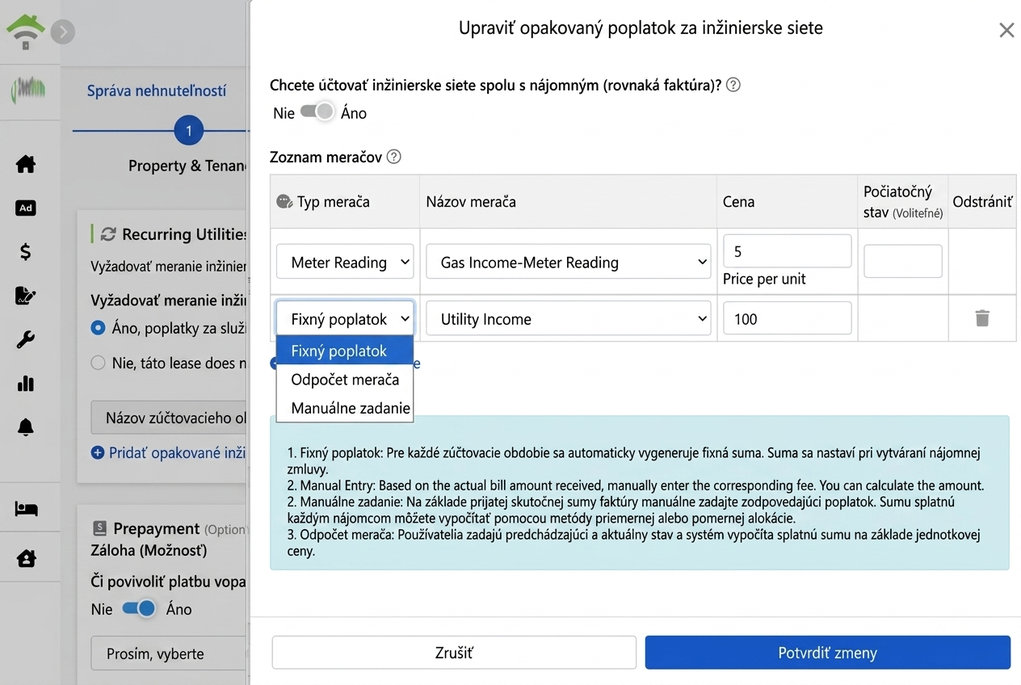Open the Utility Income name dropdown
This screenshot has width=1021, height=685.
pyautogui.click(x=568, y=318)
